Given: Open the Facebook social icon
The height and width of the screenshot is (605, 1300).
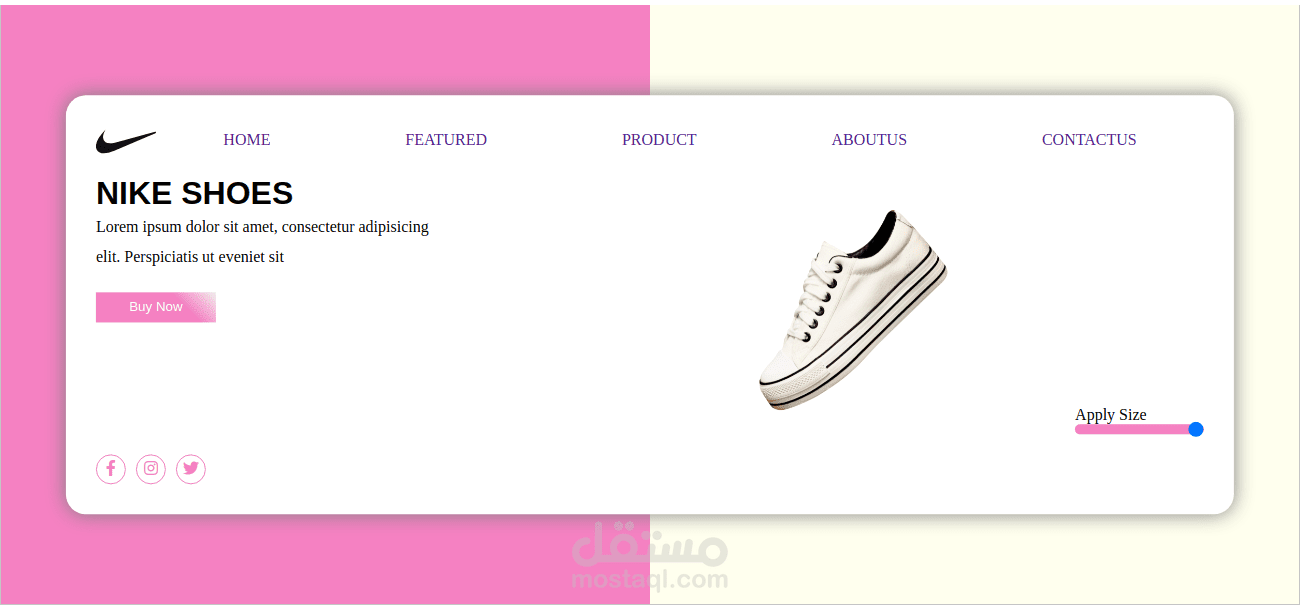Looking at the screenshot, I should click(111, 468).
